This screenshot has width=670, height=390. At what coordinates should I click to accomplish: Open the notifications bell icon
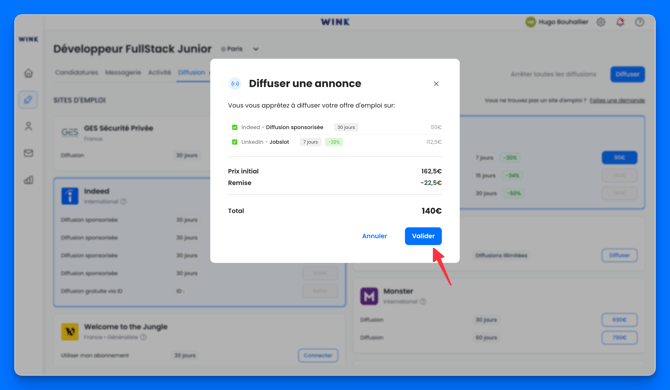(x=620, y=22)
